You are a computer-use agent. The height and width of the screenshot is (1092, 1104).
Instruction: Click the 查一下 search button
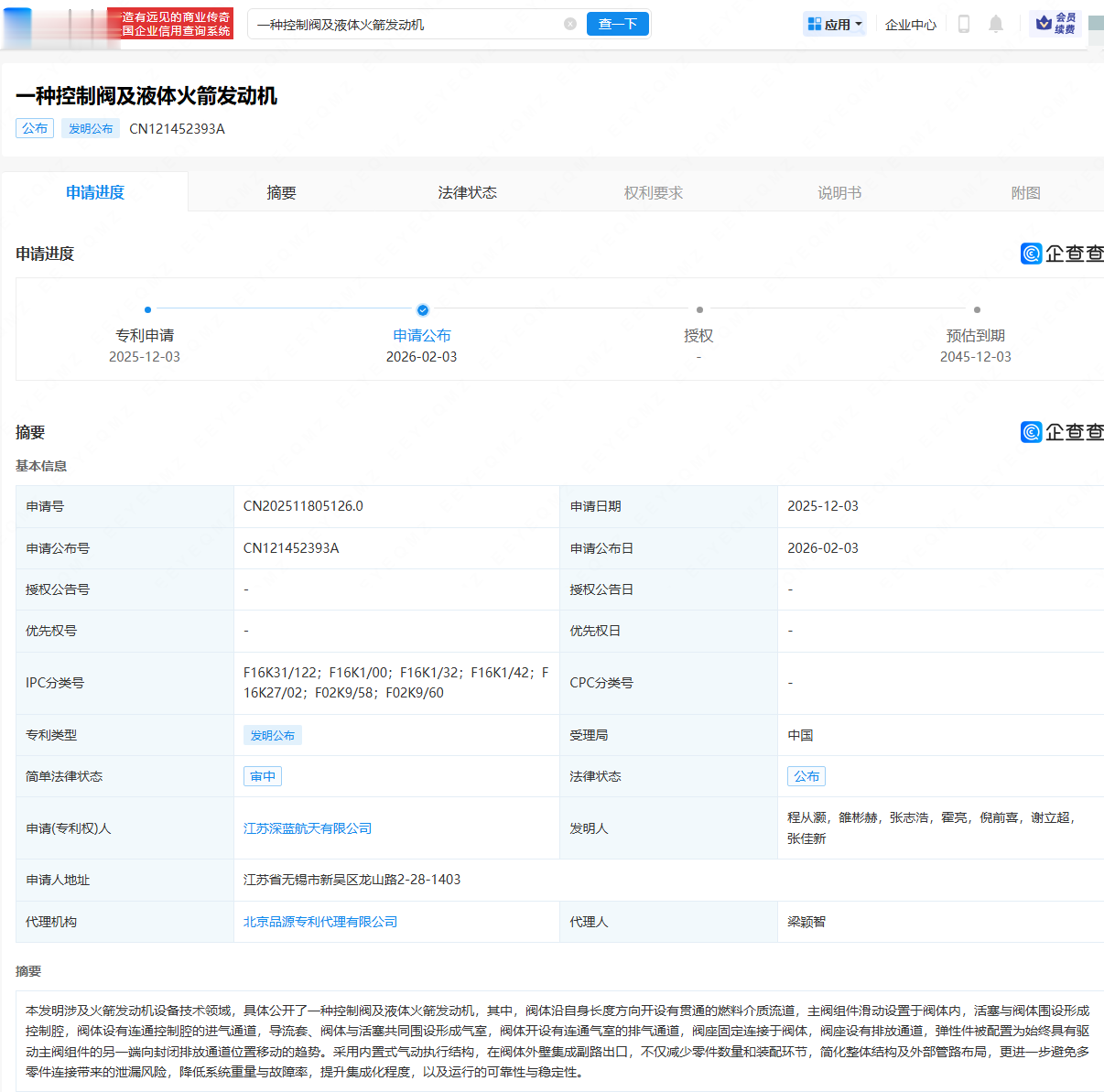618,24
